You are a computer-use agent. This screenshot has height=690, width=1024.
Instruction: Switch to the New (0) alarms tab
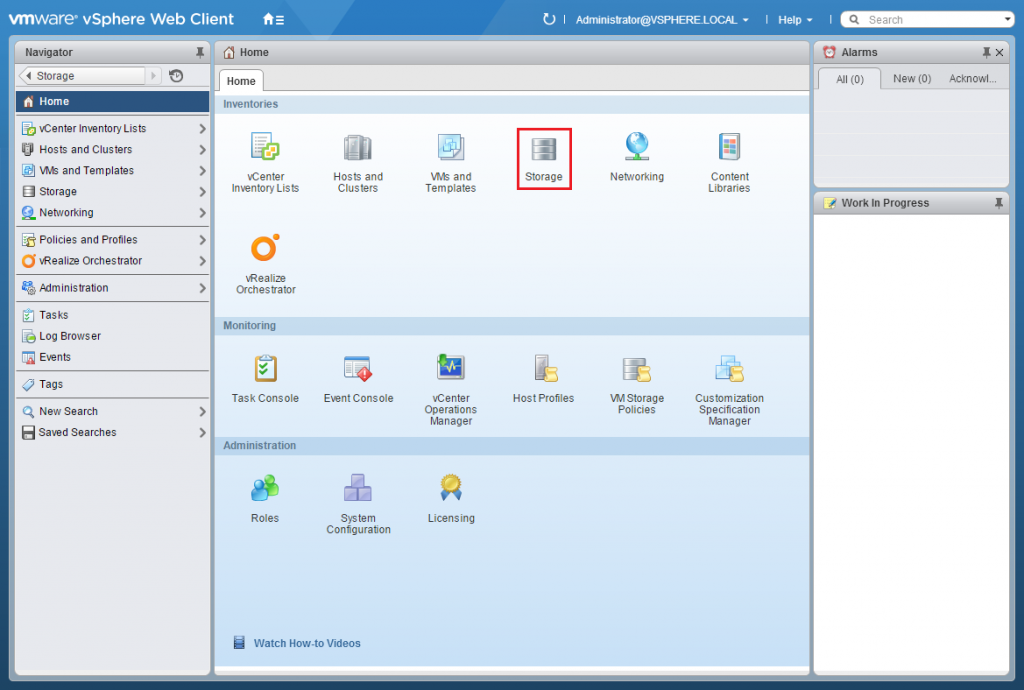click(x=911, y=78)
